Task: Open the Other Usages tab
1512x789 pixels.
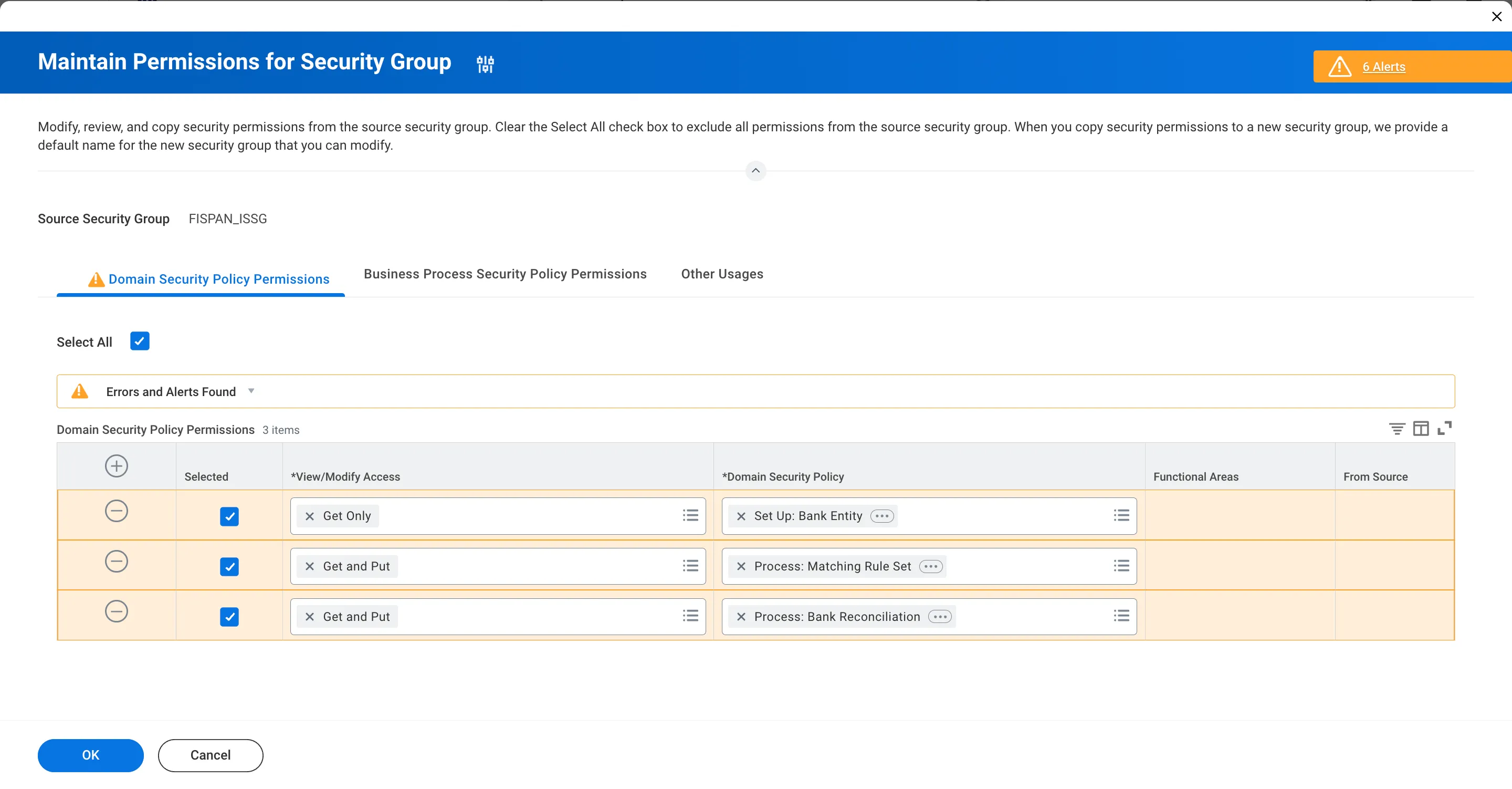Action: pyautogui.click(x=721, y=274)
